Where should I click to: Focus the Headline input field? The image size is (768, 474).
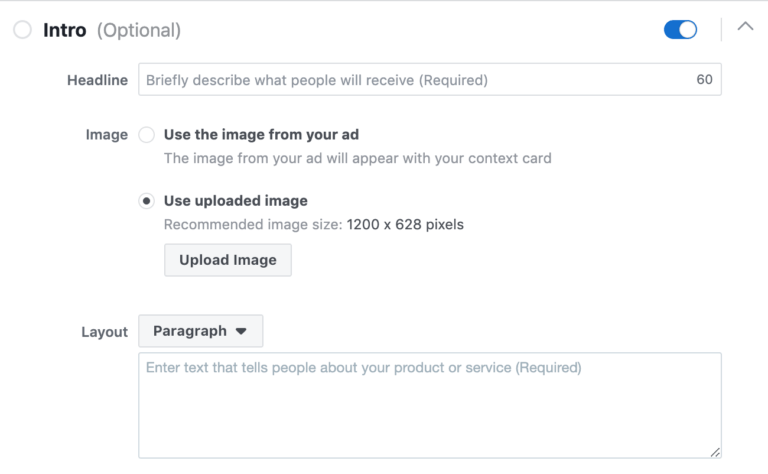tap(410, 80)
